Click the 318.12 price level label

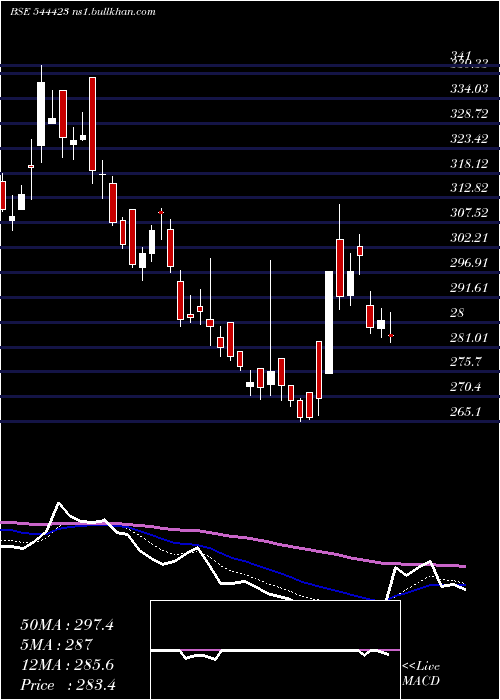coord(469,164)
